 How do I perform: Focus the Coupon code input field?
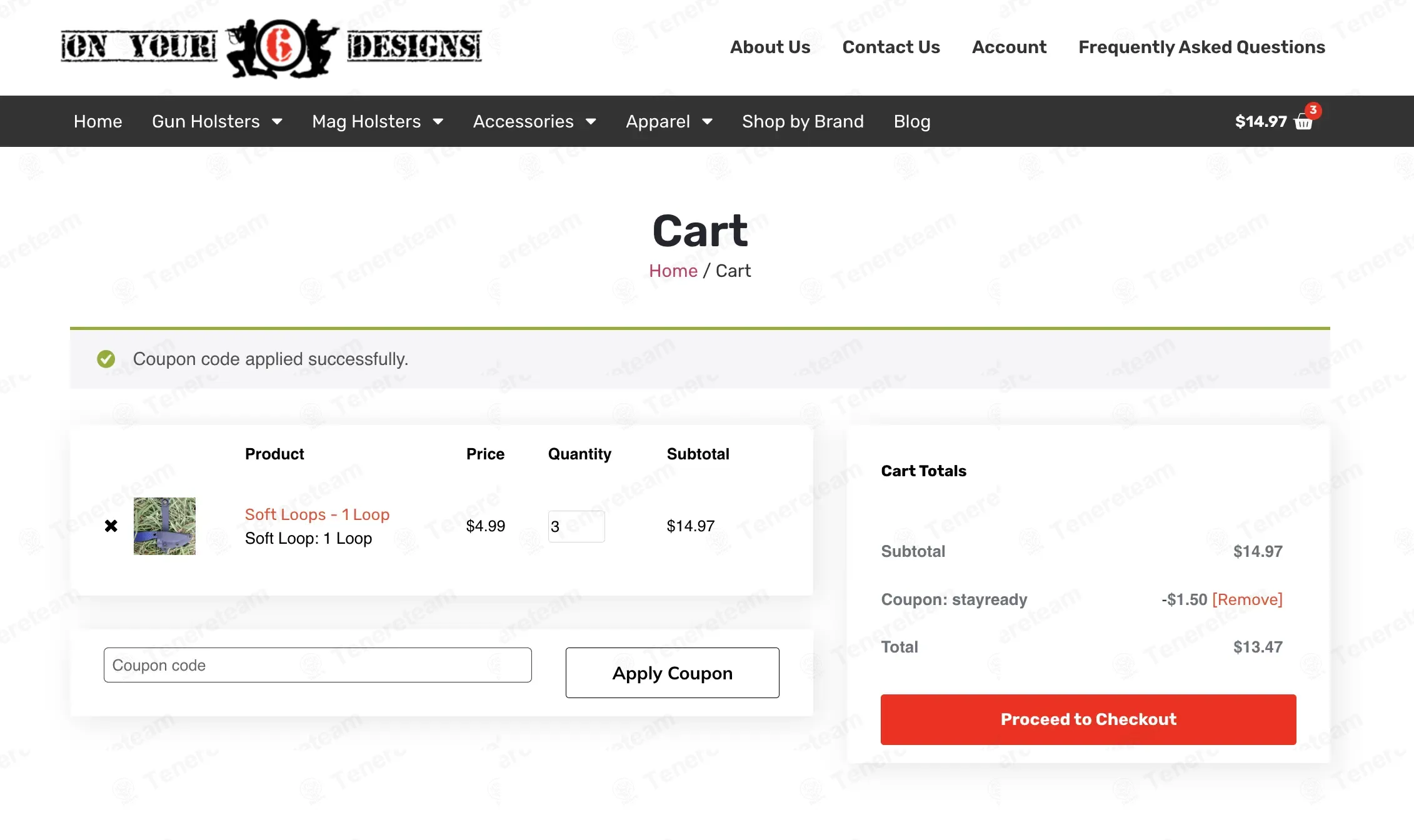pyautogui.click(x=318, y=665)
